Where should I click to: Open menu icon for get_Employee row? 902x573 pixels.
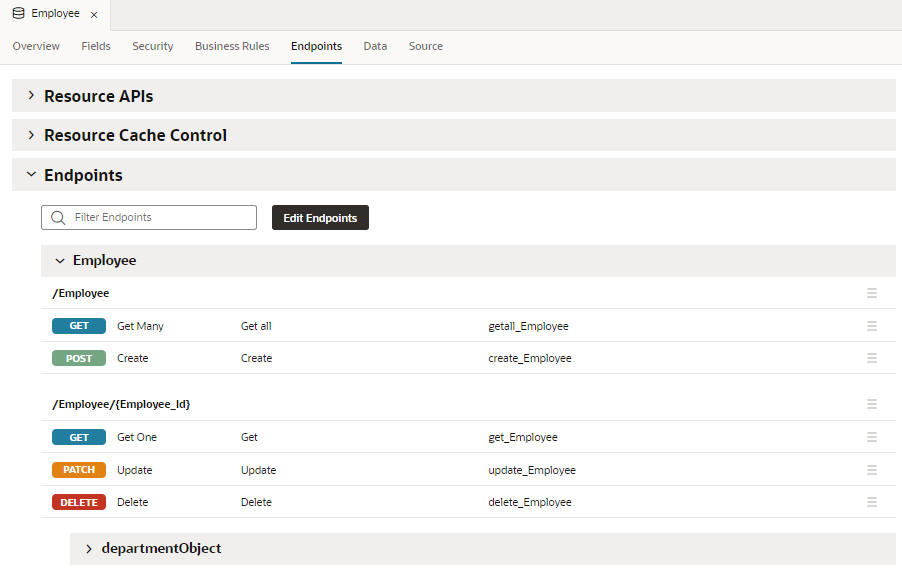click(x=872, y=437)
